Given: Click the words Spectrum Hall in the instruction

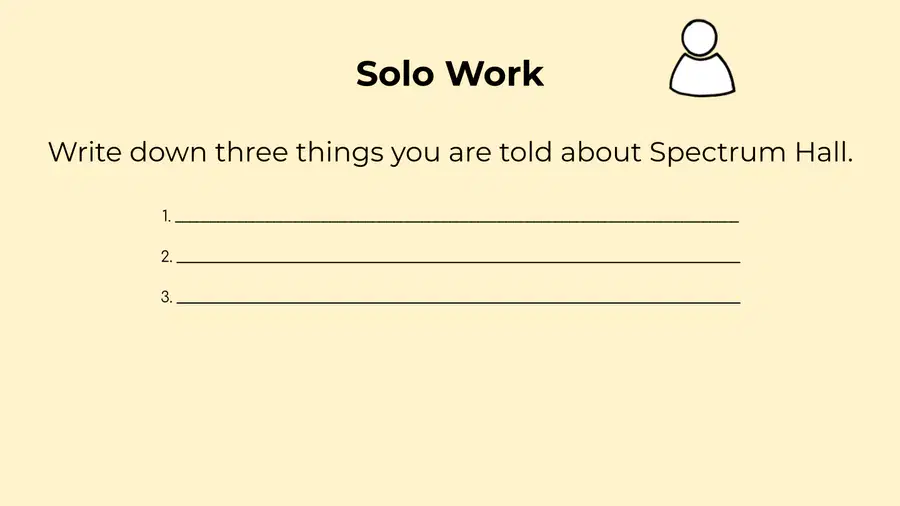Looking at the screenshot, I should point(751,153).
